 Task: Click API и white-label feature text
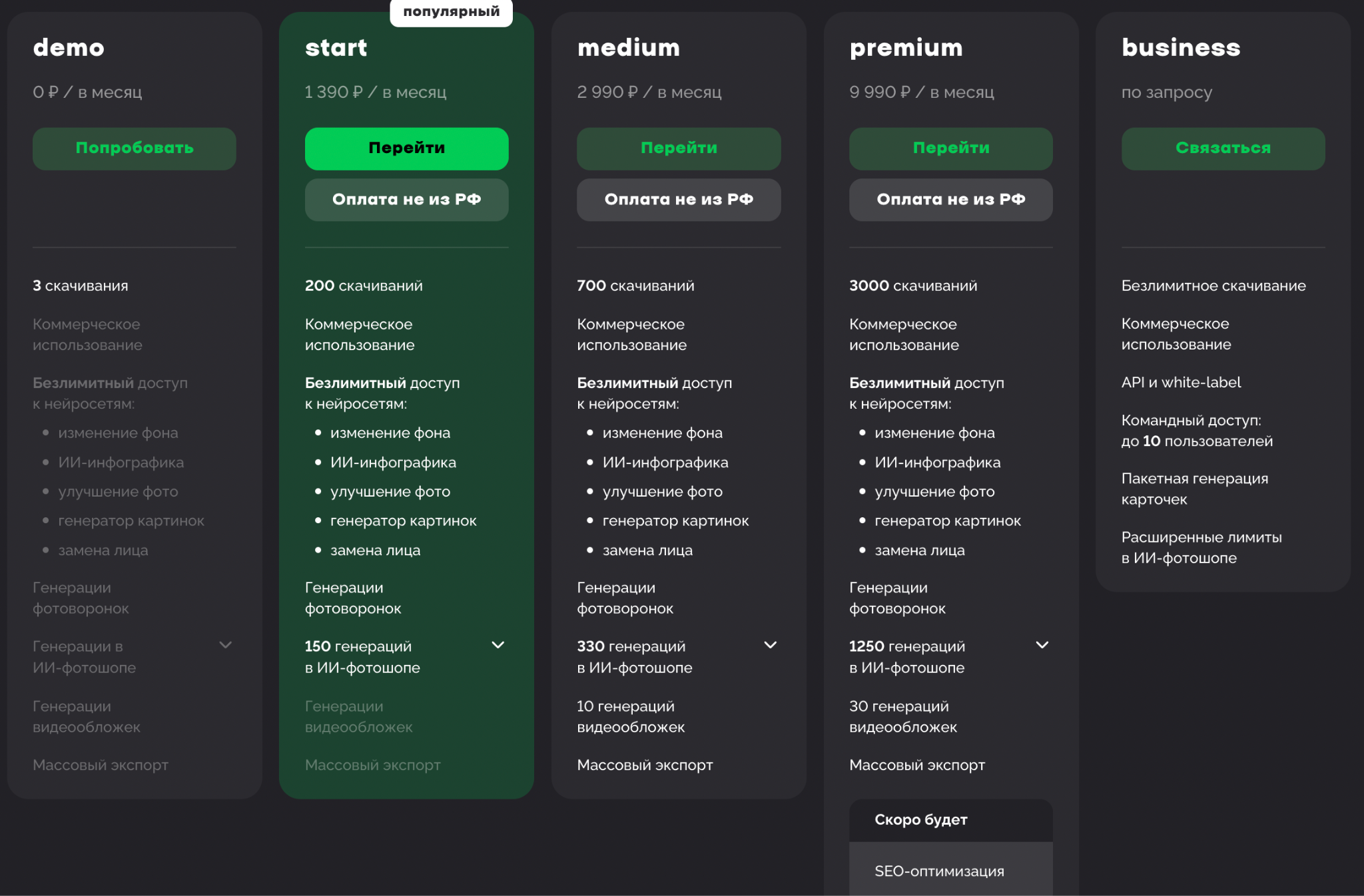point(1181,382)
